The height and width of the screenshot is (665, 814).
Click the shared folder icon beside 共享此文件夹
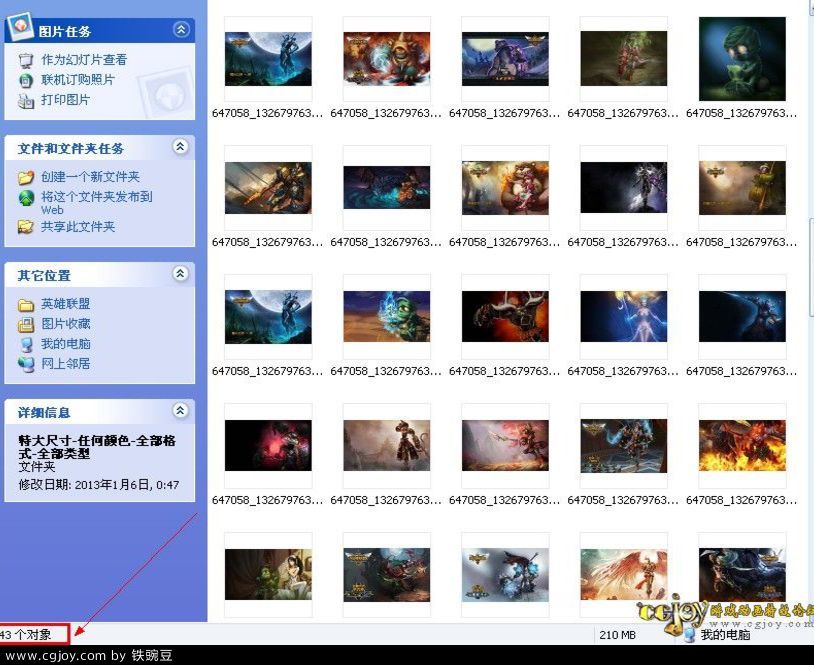[26, 227]
